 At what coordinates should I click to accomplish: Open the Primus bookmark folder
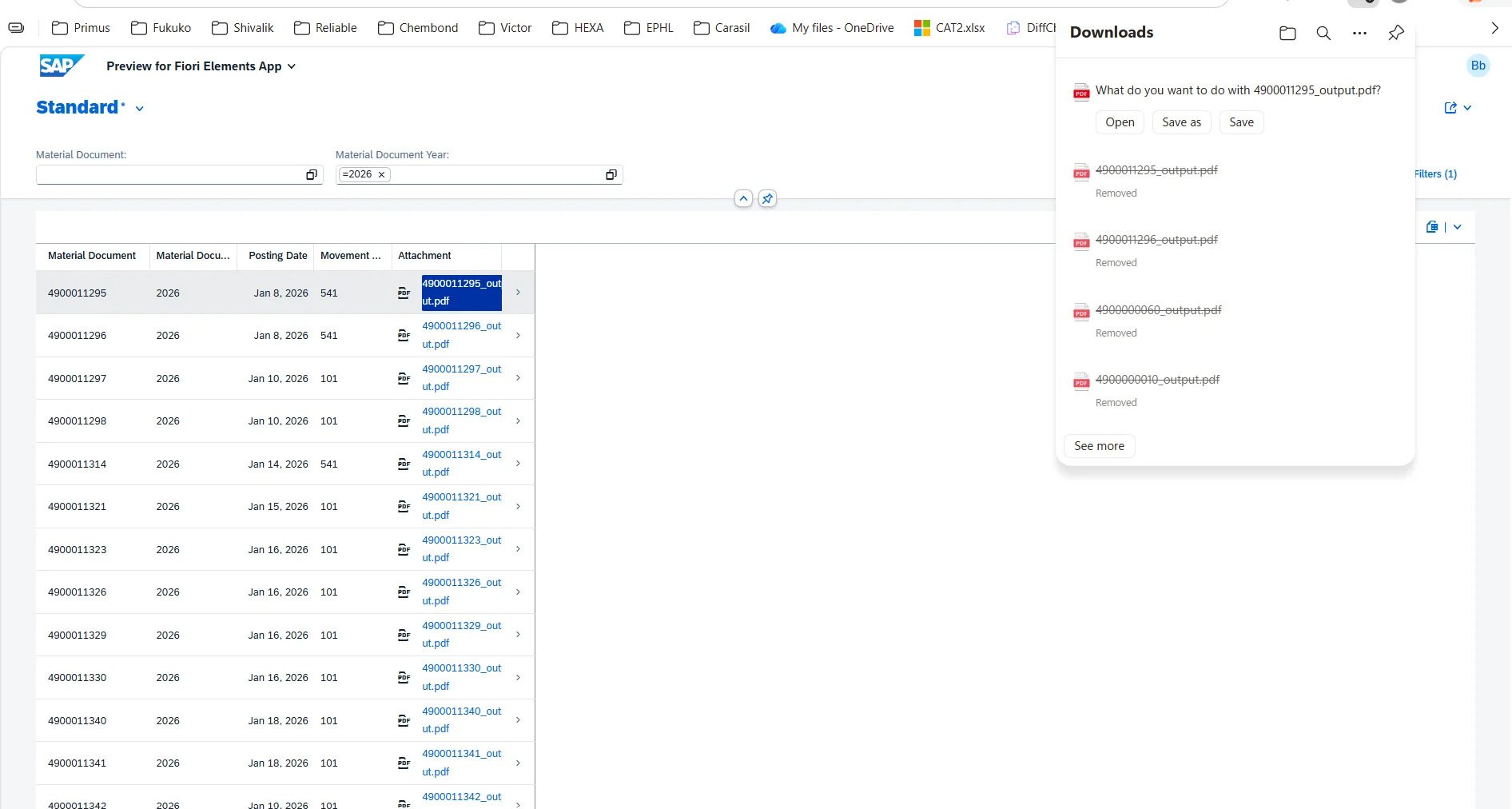(x=81, y=28)
